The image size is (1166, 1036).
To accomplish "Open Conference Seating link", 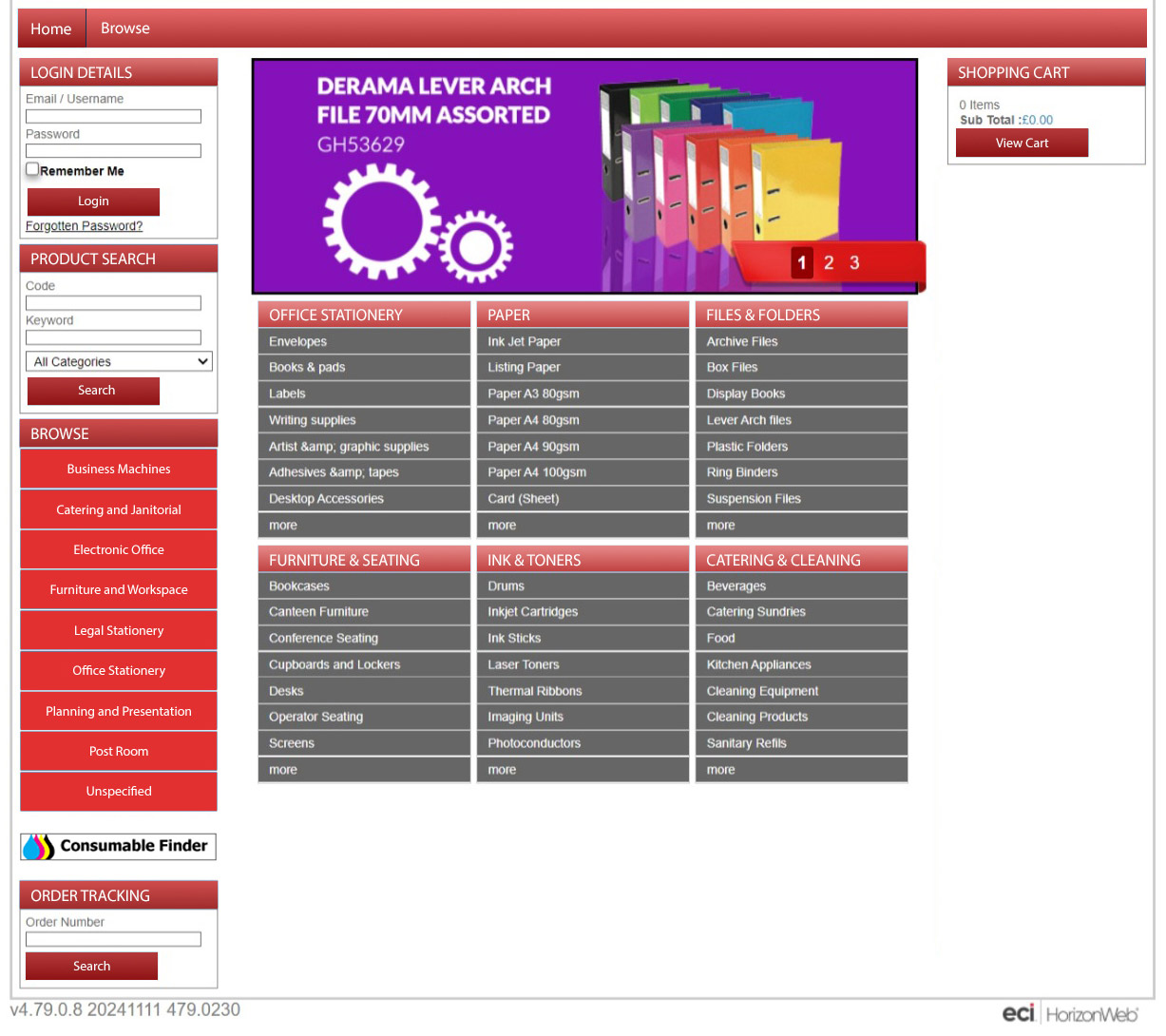I will pos(364,639).
